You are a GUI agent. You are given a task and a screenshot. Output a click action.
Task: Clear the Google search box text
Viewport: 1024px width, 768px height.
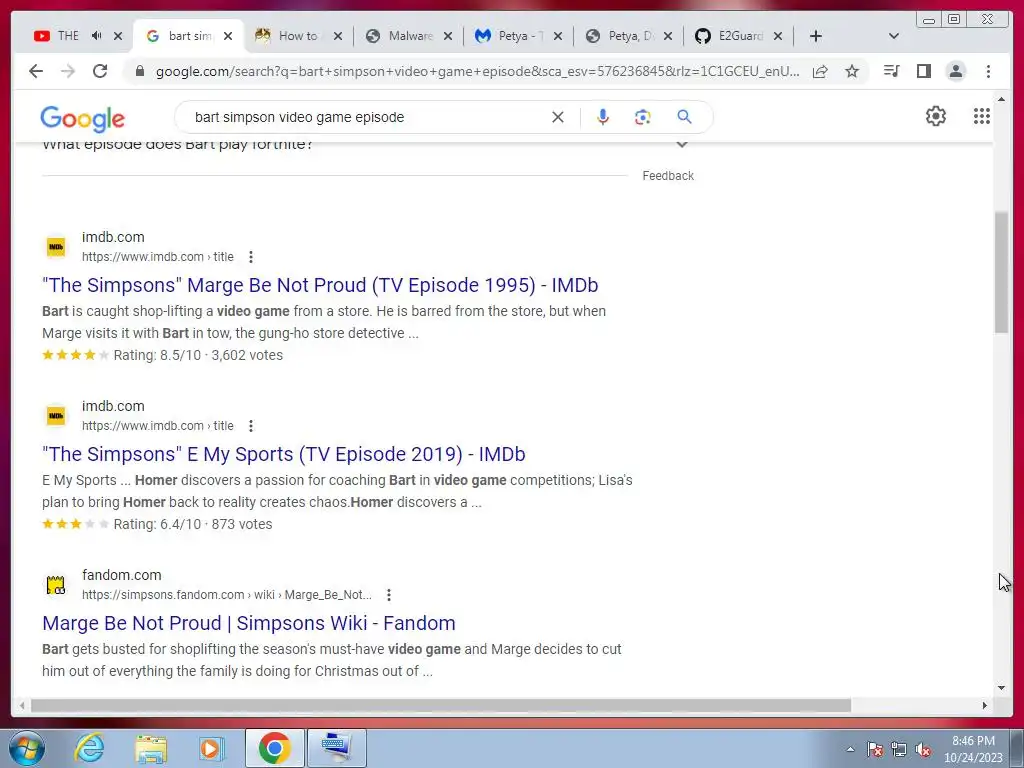click(x=558, y=117)
